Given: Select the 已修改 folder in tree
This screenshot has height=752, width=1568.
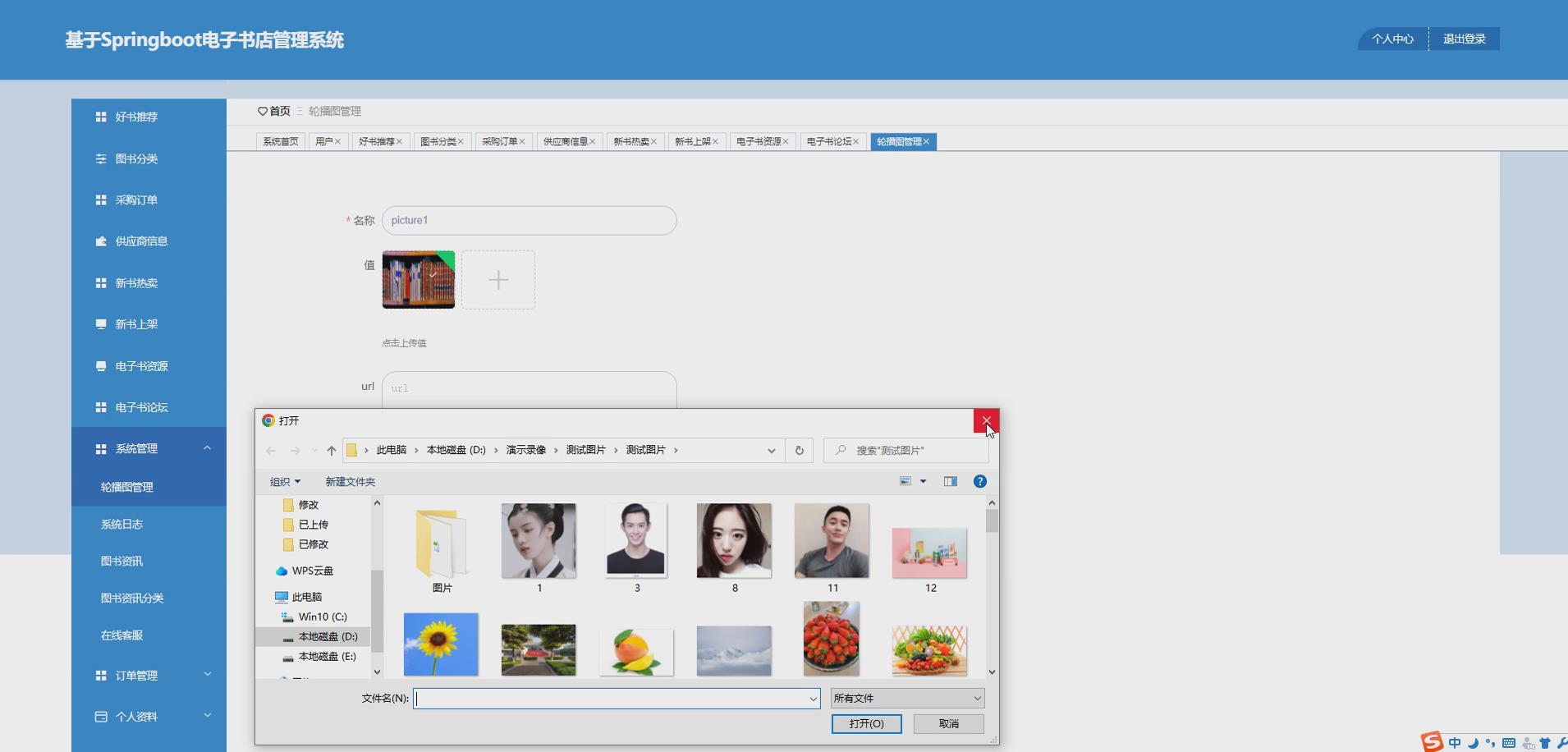Looking at the screenshot, I should coord(314,544).
